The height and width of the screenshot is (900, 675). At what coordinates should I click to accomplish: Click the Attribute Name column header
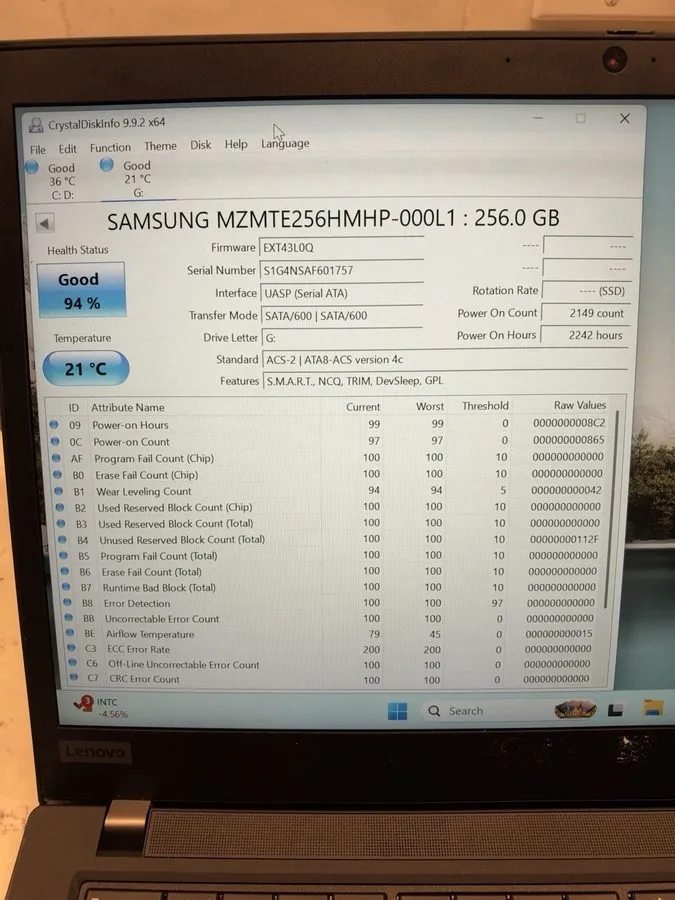tap(127, 407)
